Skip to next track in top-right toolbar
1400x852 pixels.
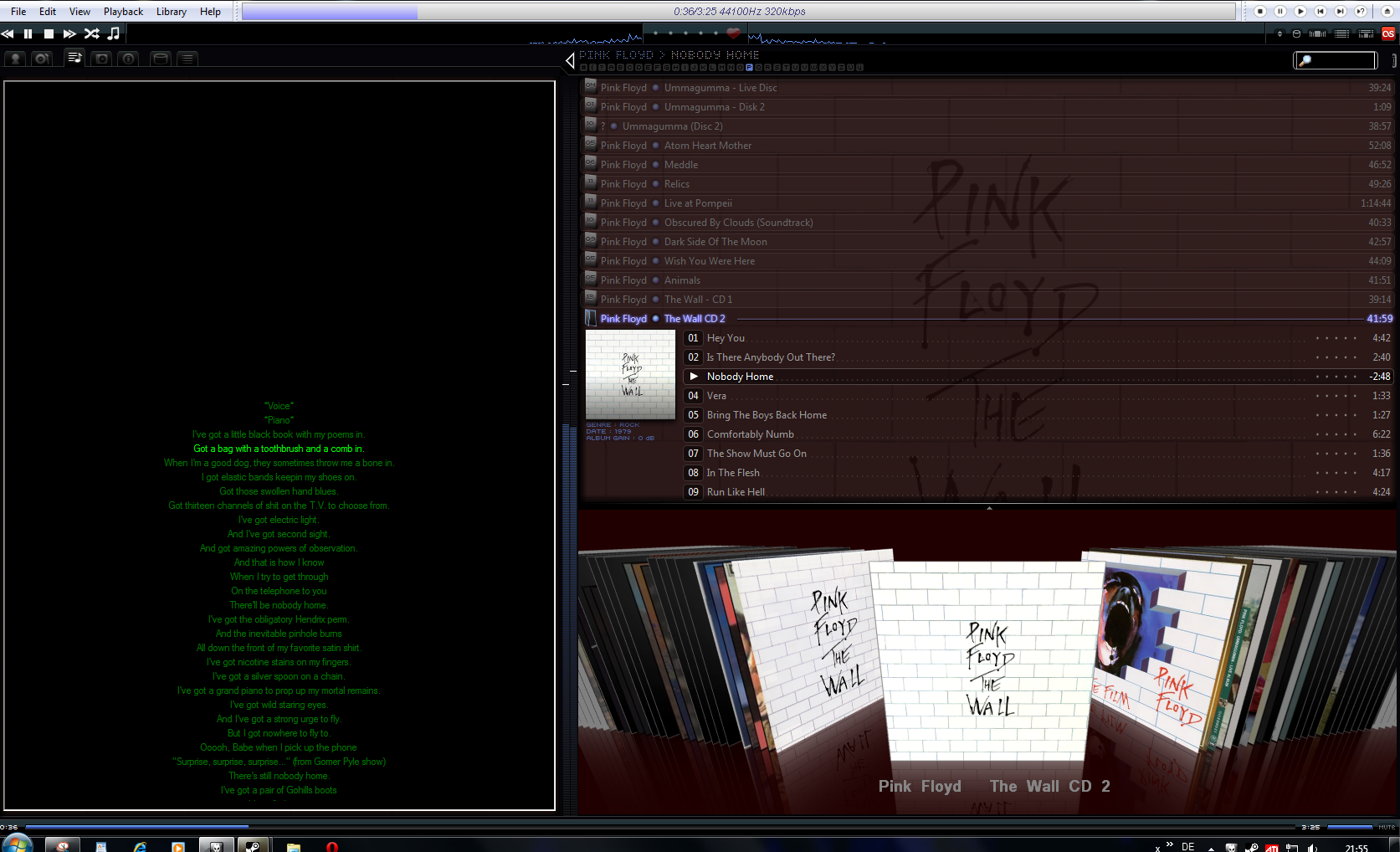tap(1340, 11)
